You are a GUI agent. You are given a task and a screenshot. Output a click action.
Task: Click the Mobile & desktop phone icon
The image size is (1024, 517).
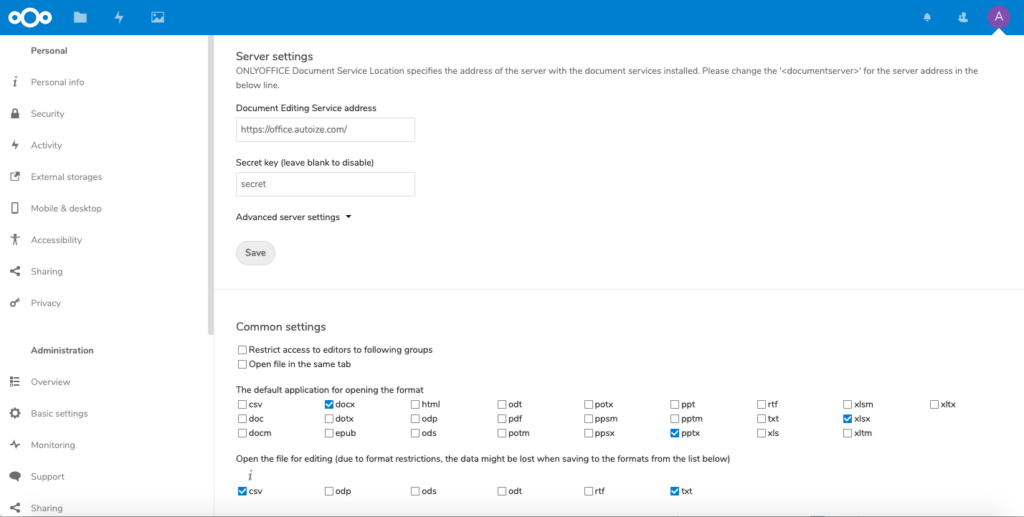point(15,208)
